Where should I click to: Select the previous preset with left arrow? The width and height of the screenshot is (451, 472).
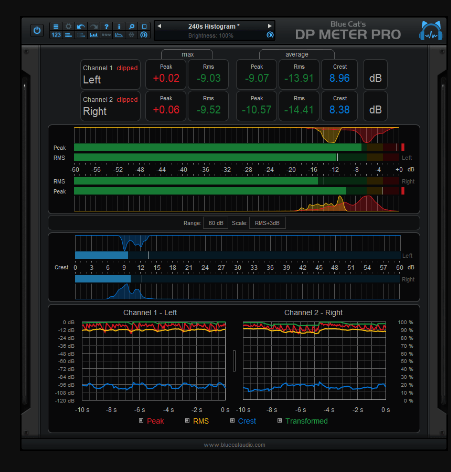(159, 26)
